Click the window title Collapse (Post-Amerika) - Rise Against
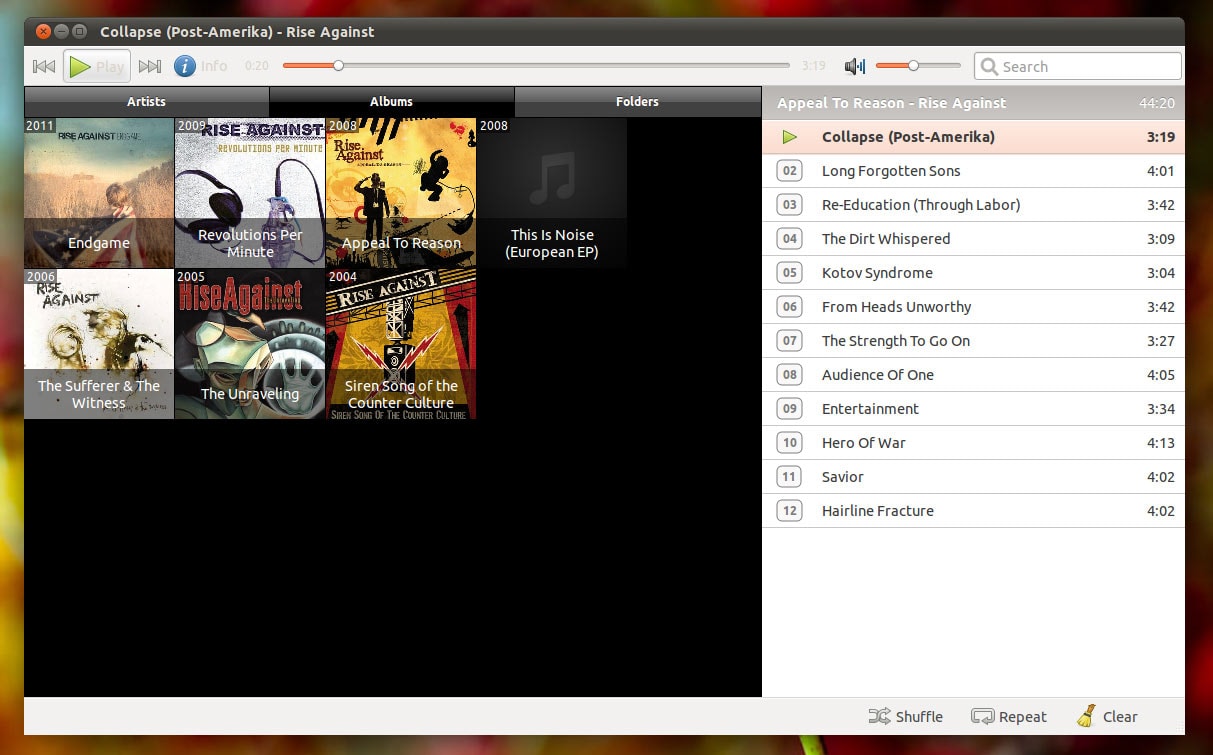The width and height of the screenshot is (1213, 755). (x=237, y=32)
